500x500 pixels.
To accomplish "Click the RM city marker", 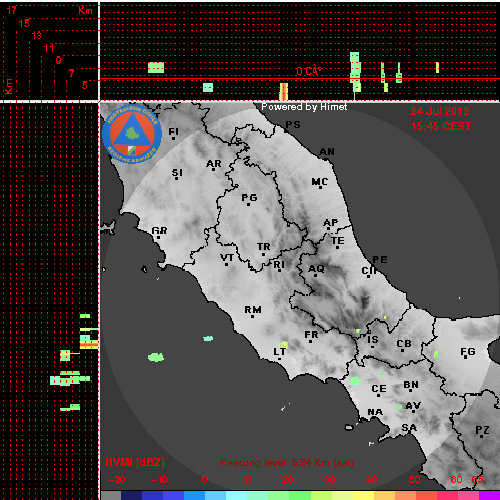I will coord(252,316).
